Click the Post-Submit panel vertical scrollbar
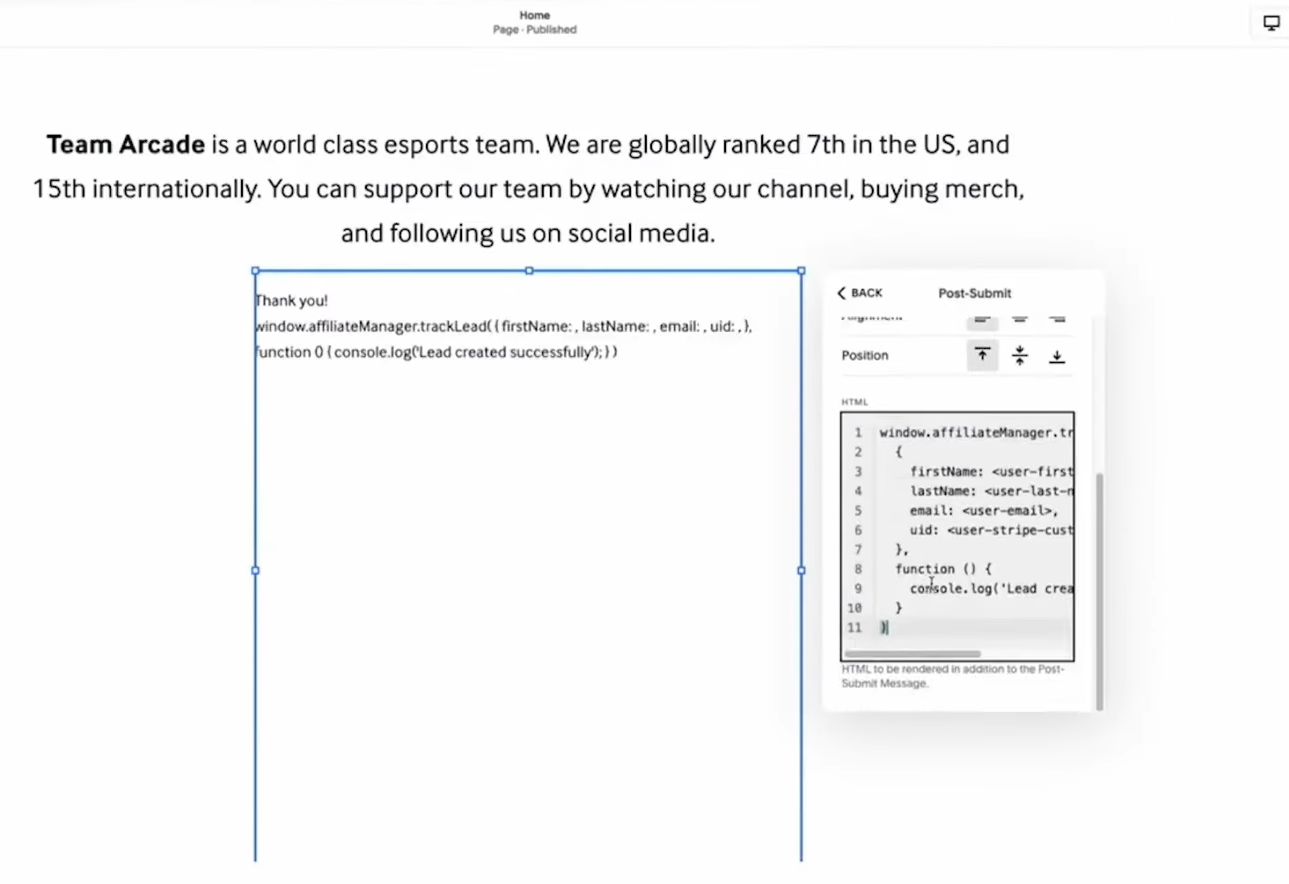The height and width of the screenshot is (884, 1289). [1099, 592]
